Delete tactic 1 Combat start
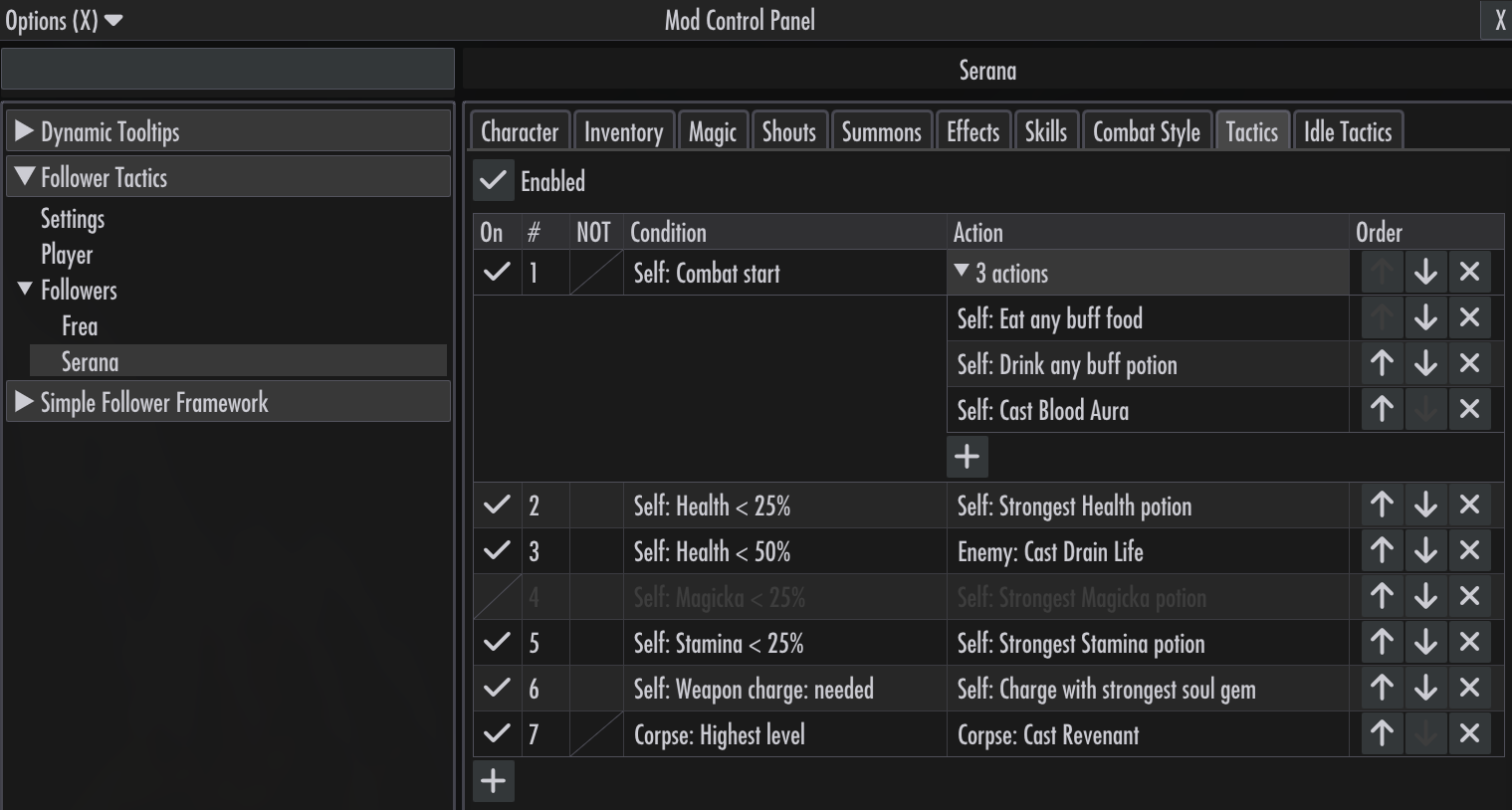 [1469, 272]
